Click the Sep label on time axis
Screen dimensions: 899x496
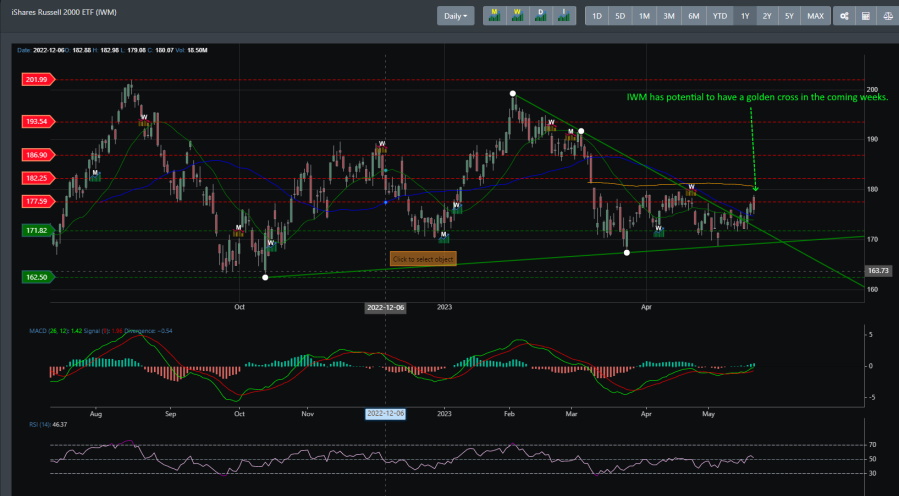click(x=170, y=413)
